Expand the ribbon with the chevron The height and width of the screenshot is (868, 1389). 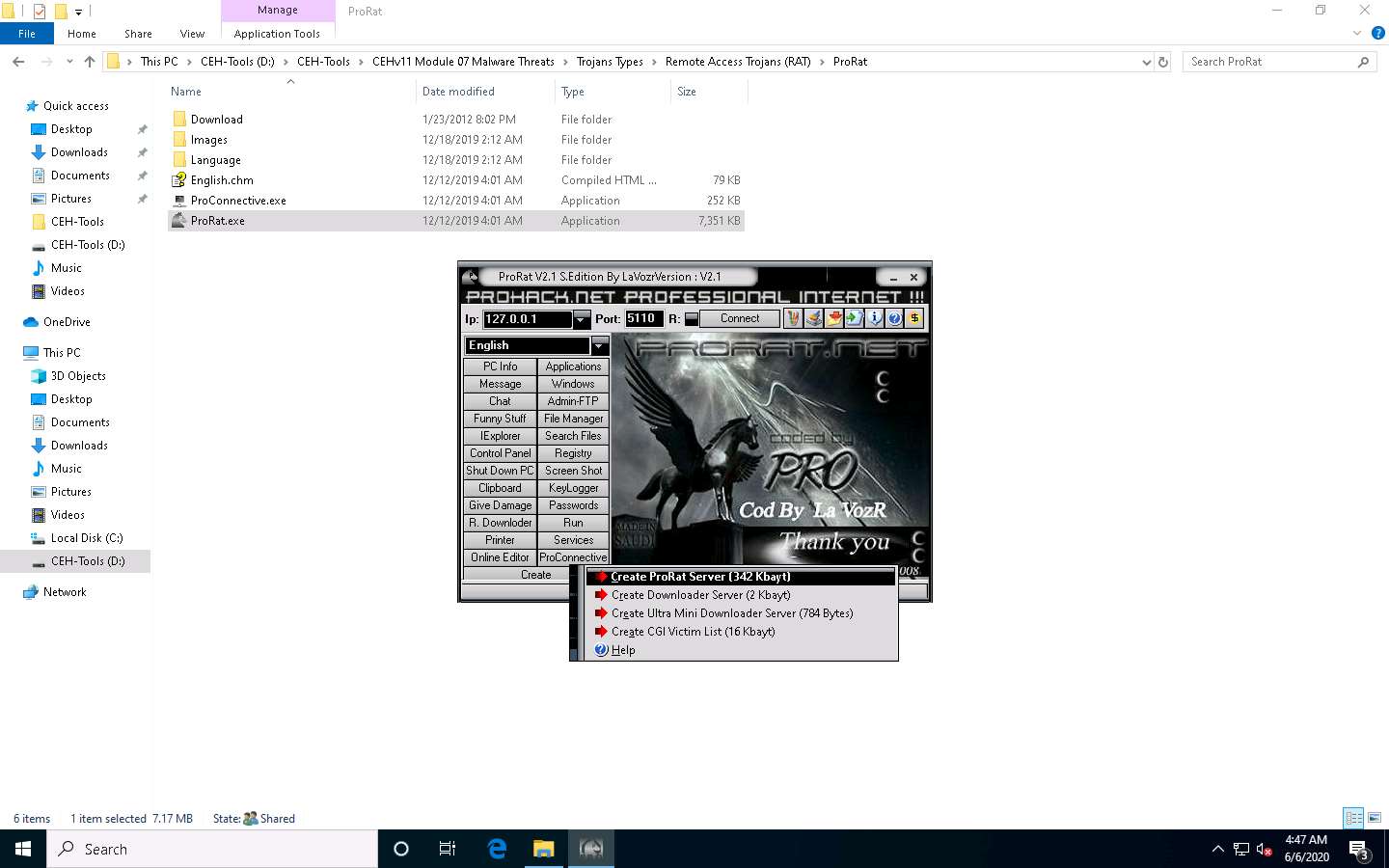coord(1357,33)
